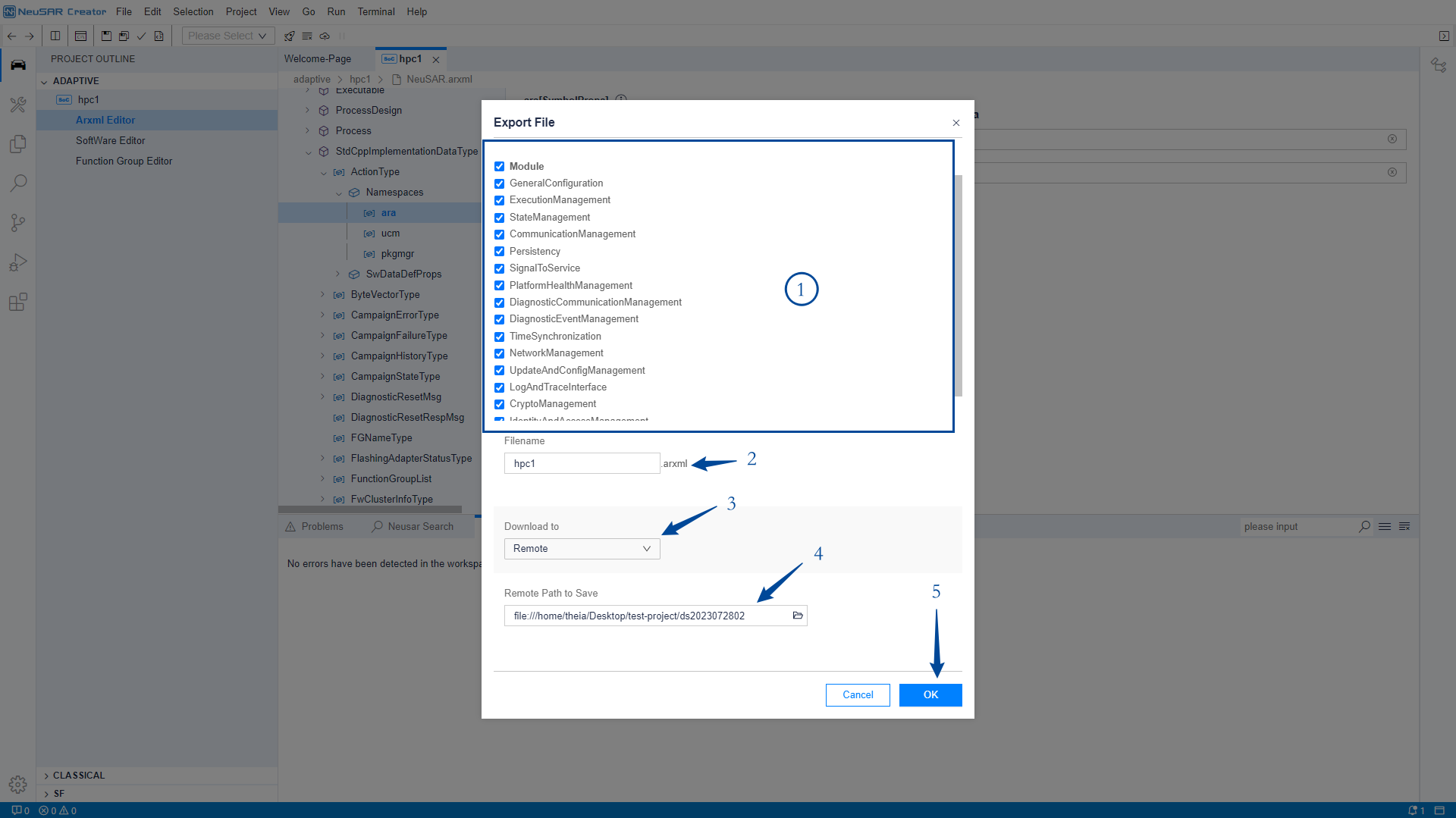Click the OK button in Export File
Image resolution: width=1456 pixels, height=818 pixels.
(x=930, y=695)
